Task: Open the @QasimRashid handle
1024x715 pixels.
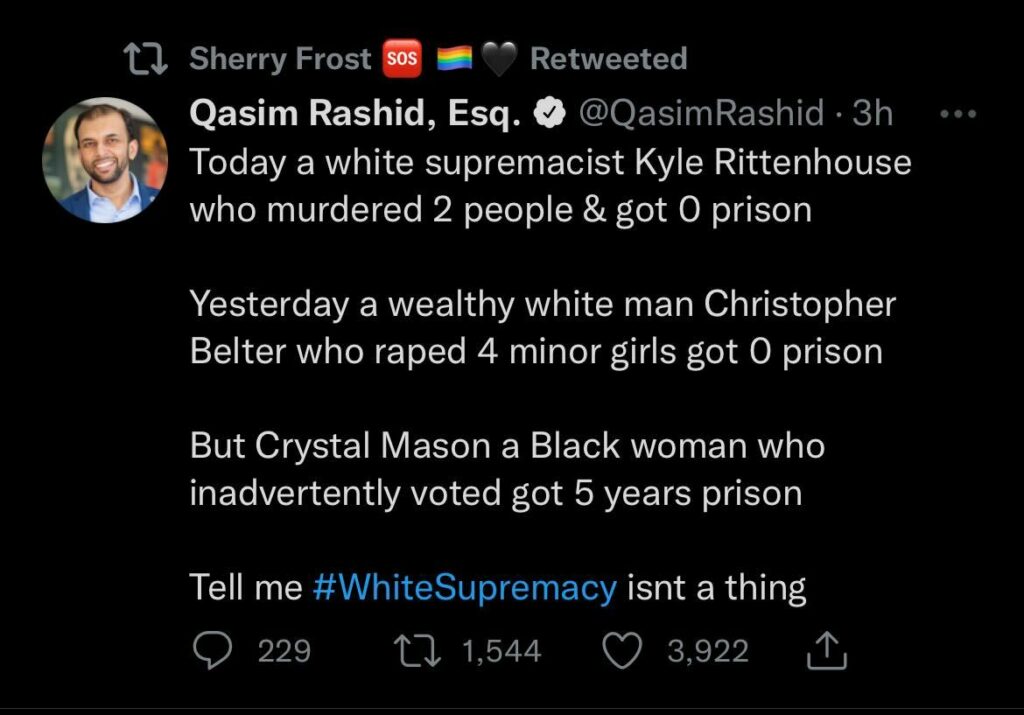Action: [x=701, y=114]
